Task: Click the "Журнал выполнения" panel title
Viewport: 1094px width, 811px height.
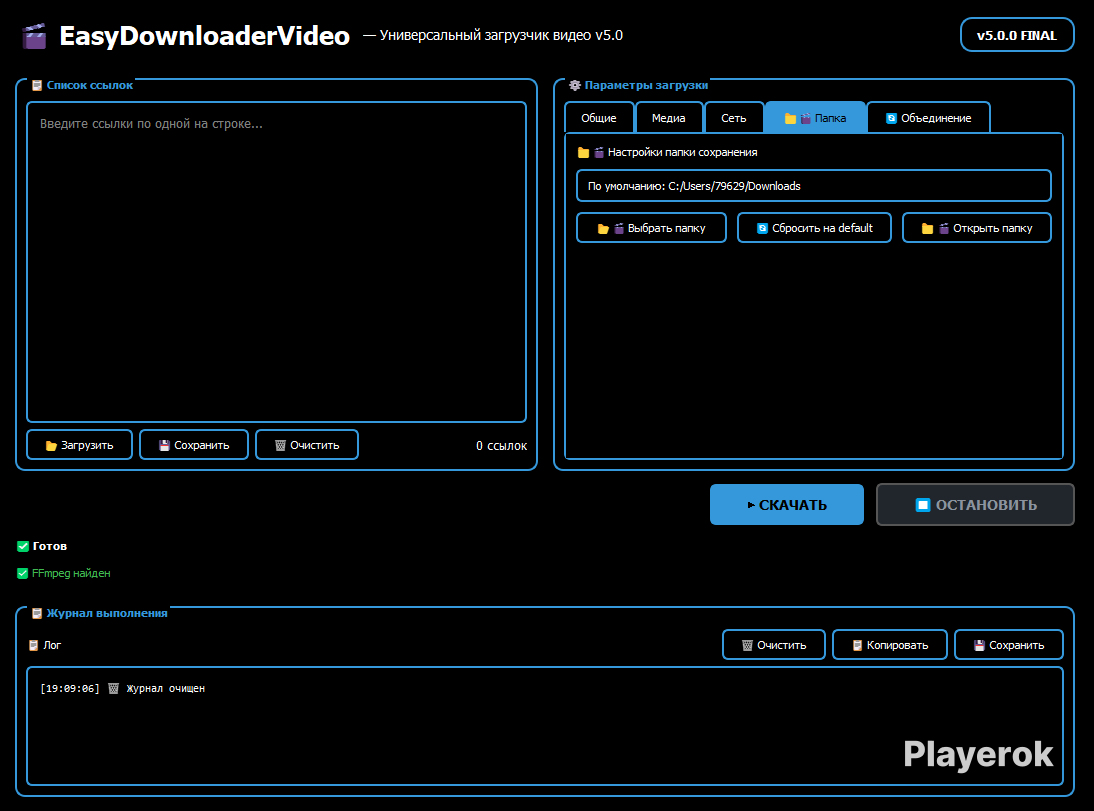Action: click(107, 613)
